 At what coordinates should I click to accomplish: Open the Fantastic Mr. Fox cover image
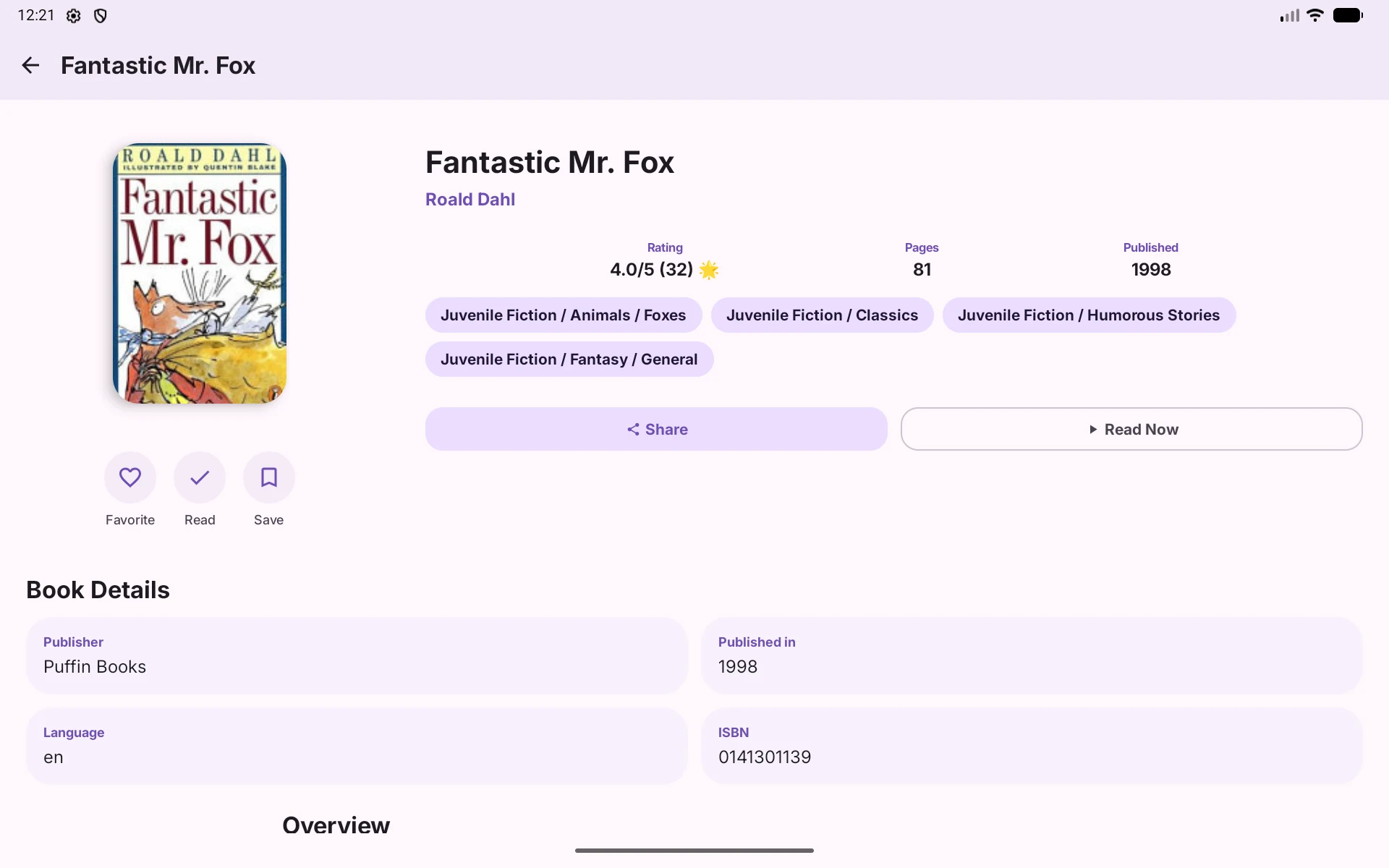pyautogui.click(x=200, y=273)
